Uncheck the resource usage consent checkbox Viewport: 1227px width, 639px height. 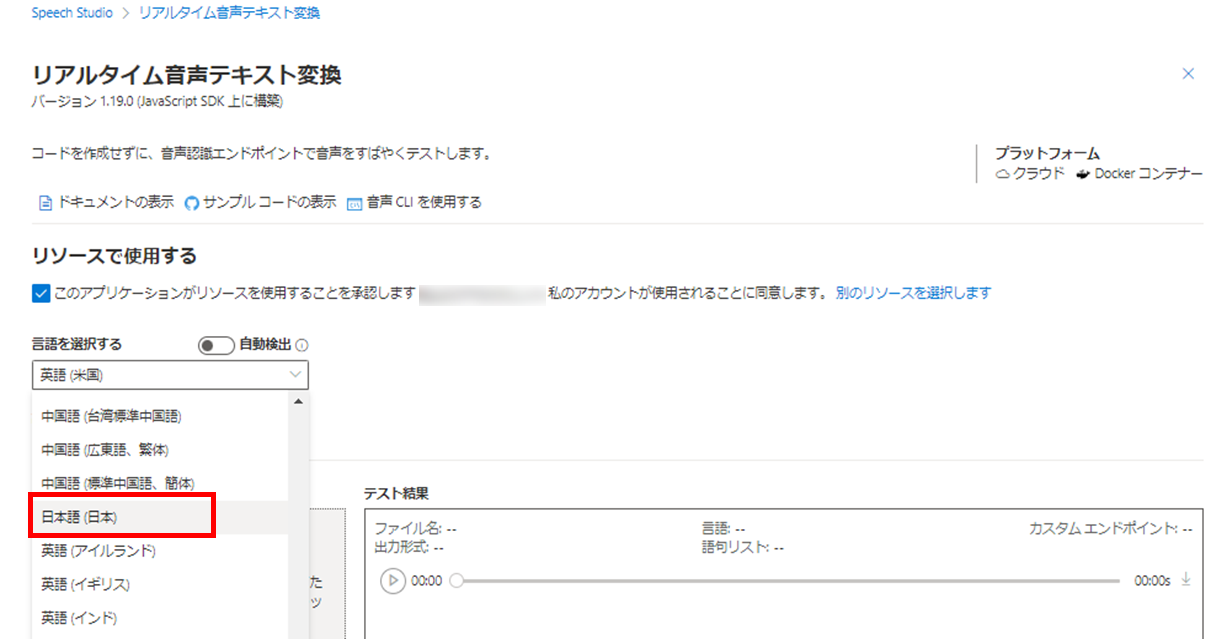pyautogui.click(x=40, y=293)
